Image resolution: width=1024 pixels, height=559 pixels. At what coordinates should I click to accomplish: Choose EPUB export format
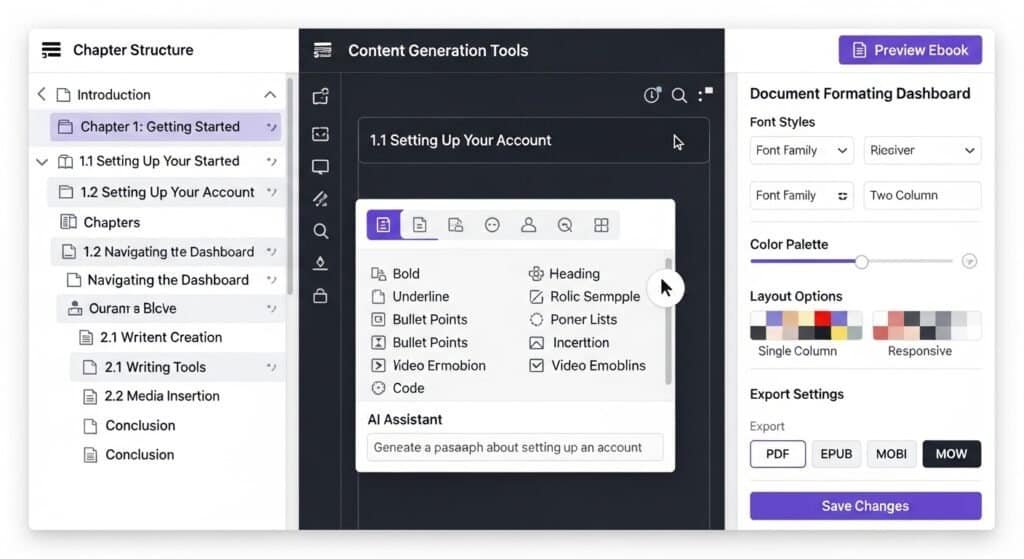[x=836, y=454]
